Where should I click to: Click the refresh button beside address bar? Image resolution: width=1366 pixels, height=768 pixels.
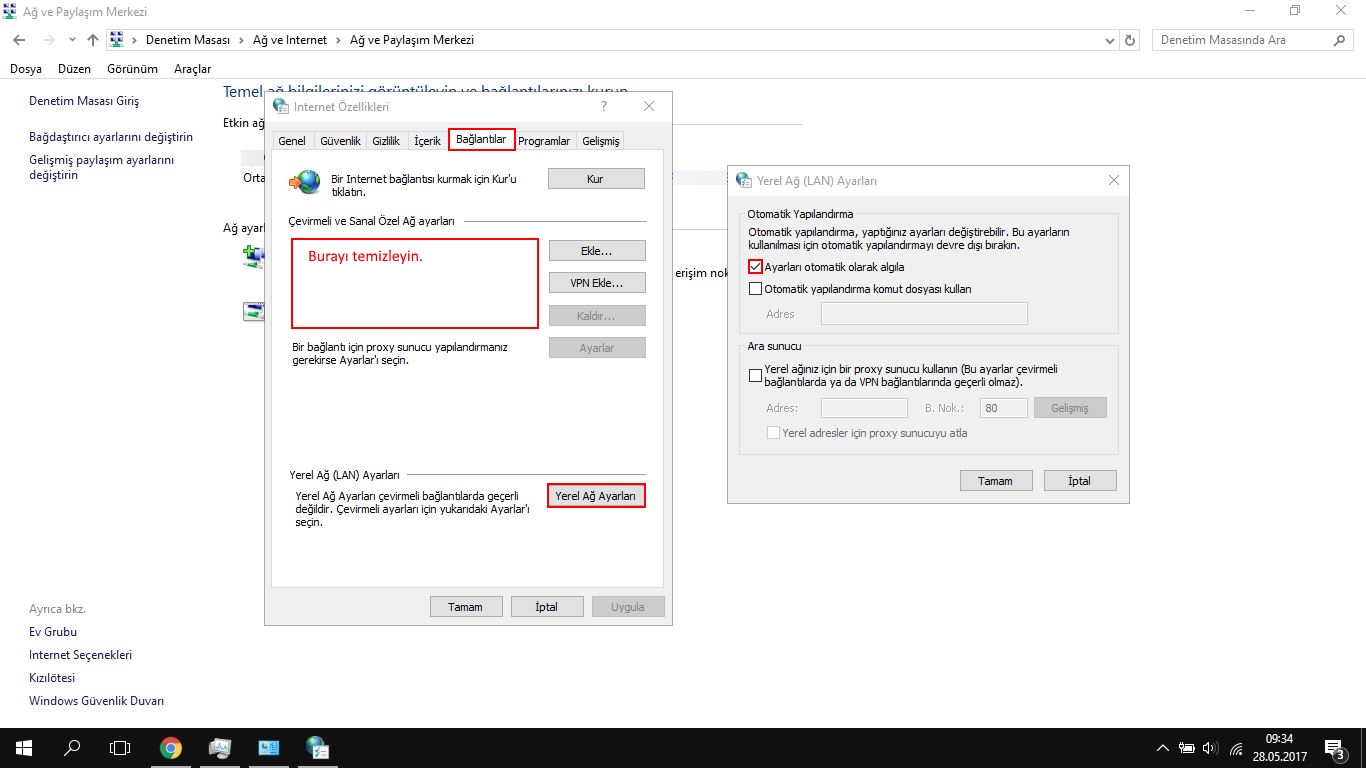[x=1131, y=40]
